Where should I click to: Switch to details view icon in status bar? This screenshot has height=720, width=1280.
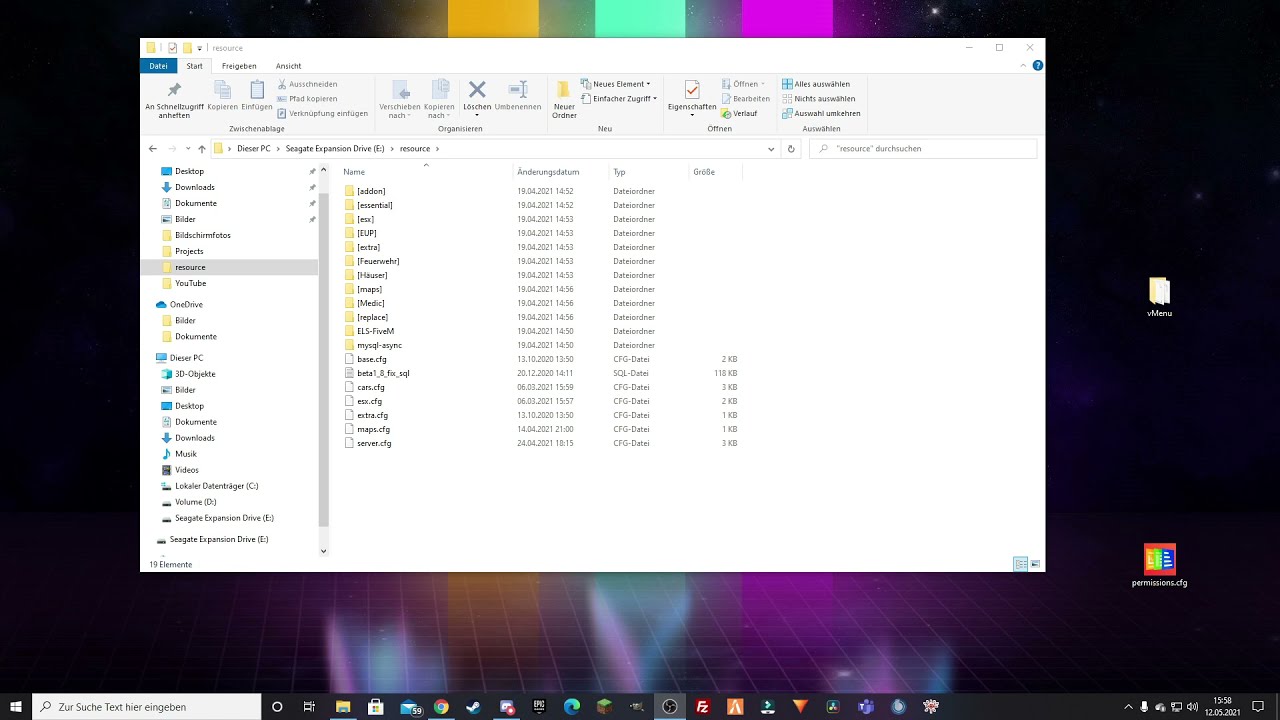(x=1020, y=564)
